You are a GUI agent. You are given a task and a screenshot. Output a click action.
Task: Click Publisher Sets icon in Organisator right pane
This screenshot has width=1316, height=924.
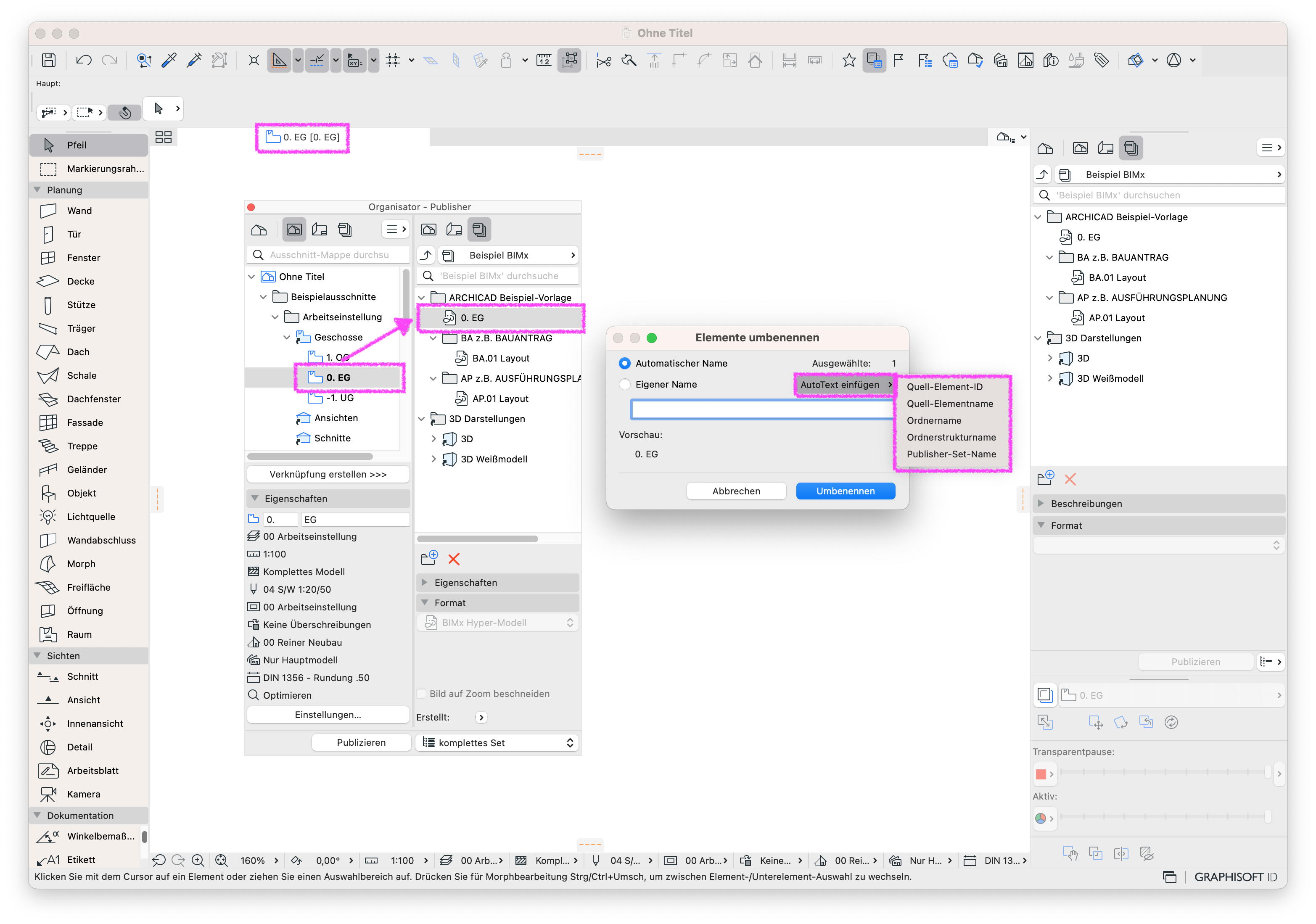coord(479,230)
